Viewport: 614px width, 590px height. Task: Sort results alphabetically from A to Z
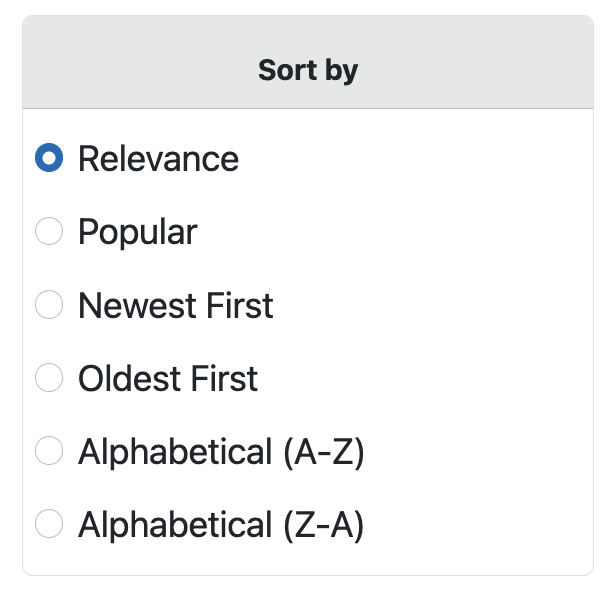coord(49,451)
